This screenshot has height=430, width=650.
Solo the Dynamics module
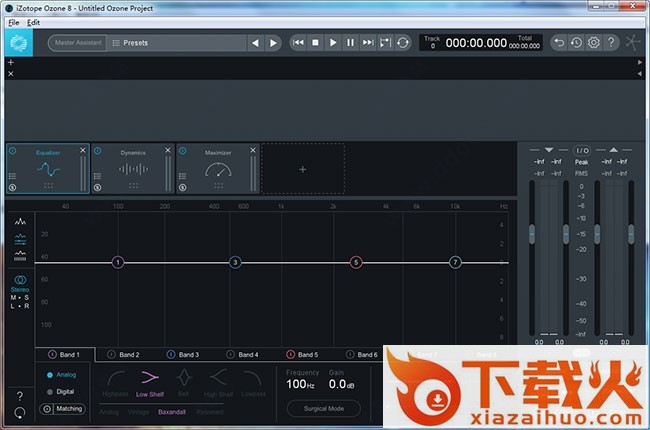97,188
